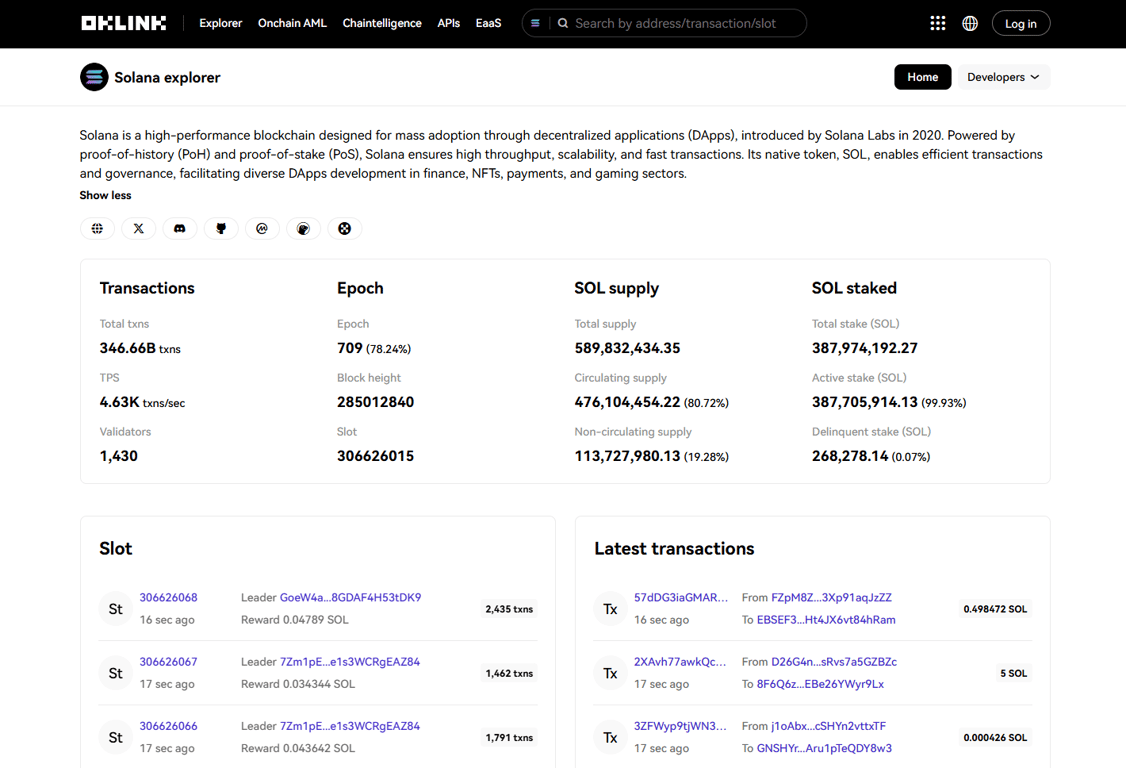The height and width of the screenshot is (768, 1126).
Task: Click the Log in button
Action: [1020, 23]
